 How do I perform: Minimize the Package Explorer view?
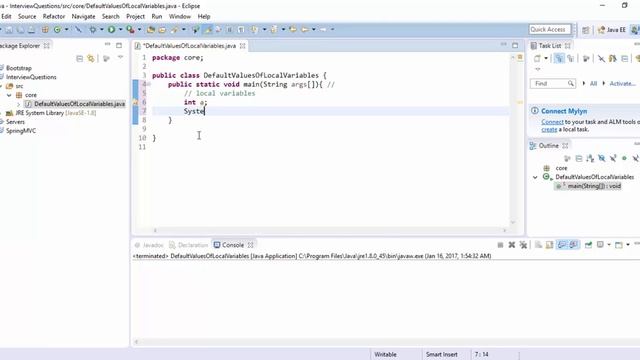(107, 44)
